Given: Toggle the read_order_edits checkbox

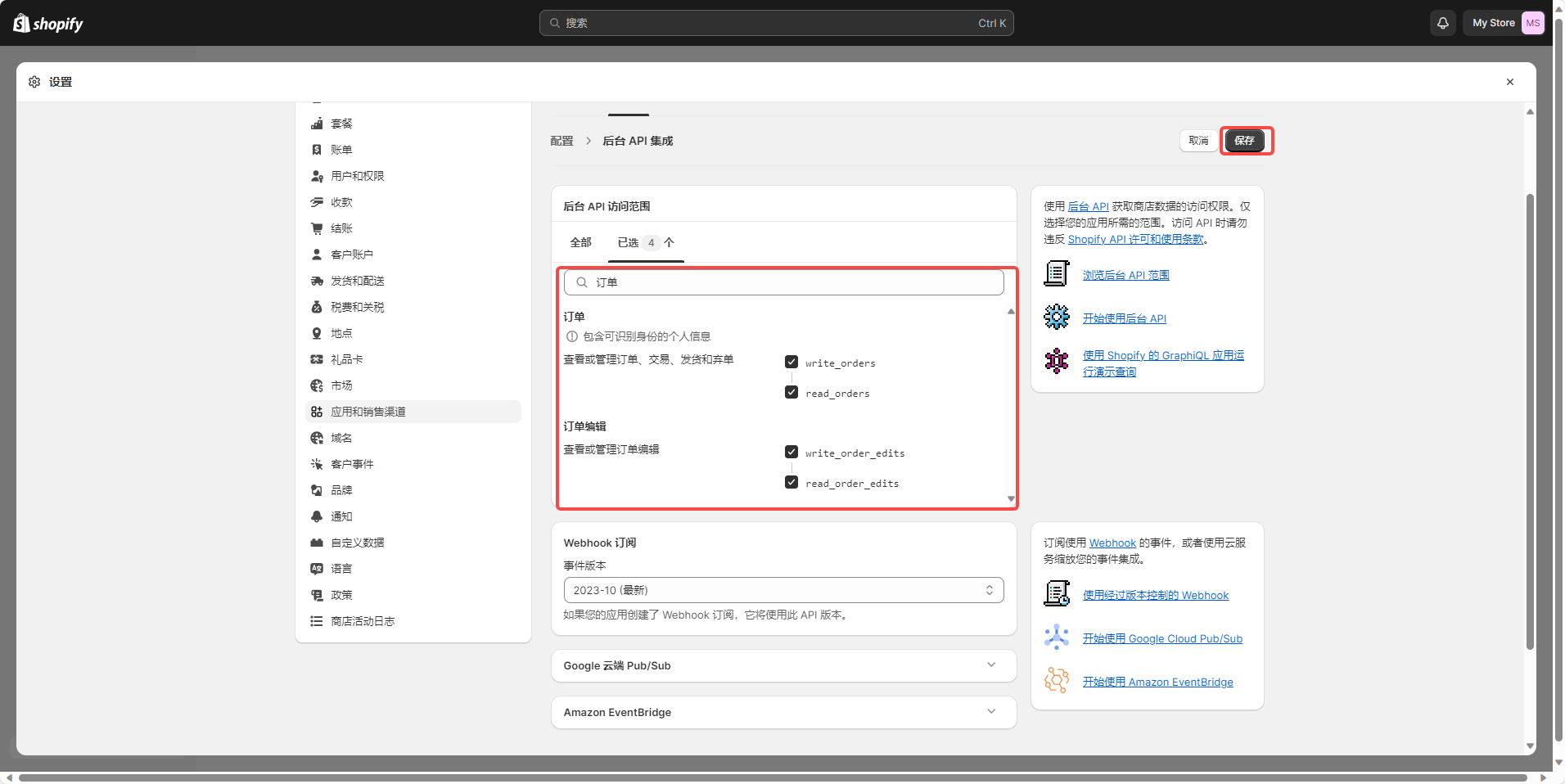Looking at the screenshot, I should pos(792,482).
